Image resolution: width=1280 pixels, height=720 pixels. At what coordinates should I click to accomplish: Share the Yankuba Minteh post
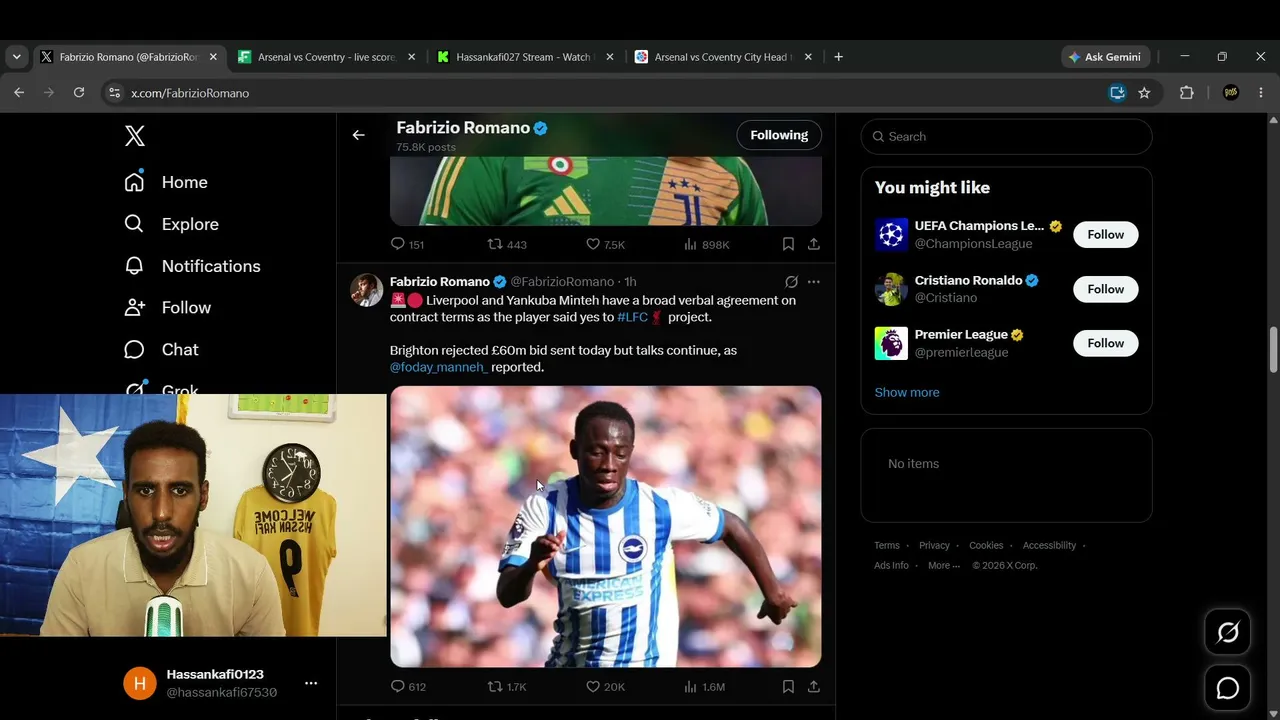(x=814, y=687)
